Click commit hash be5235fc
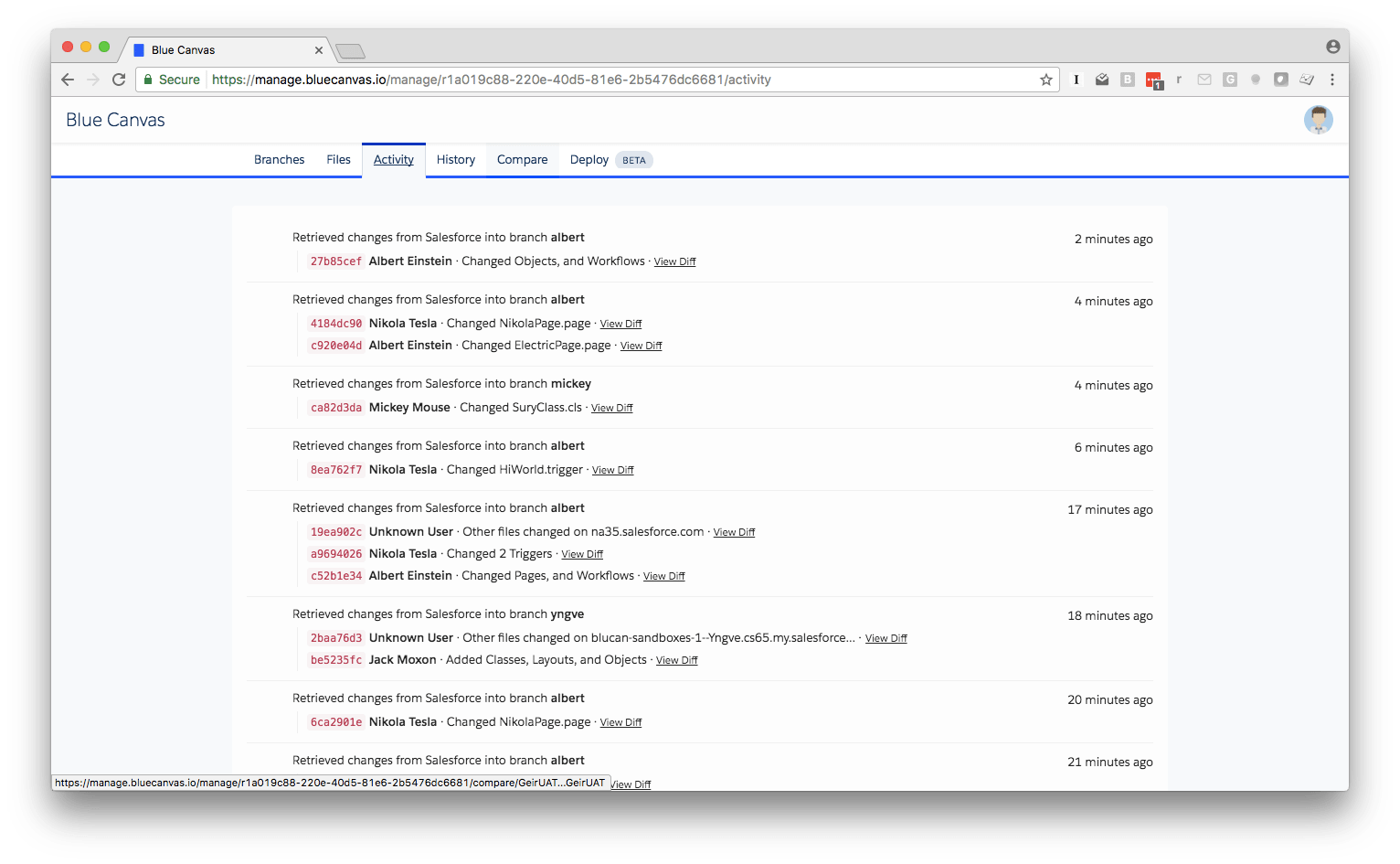 (336, 660)
